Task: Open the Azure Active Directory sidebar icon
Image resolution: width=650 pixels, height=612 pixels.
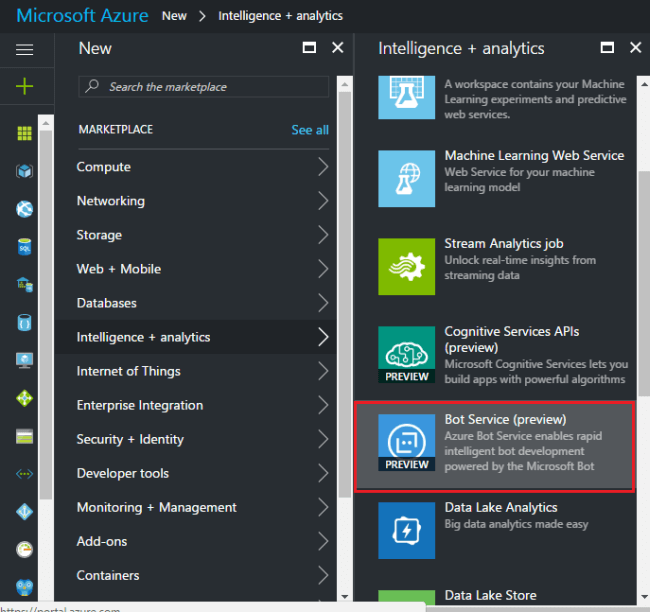Action: (24, 512)
